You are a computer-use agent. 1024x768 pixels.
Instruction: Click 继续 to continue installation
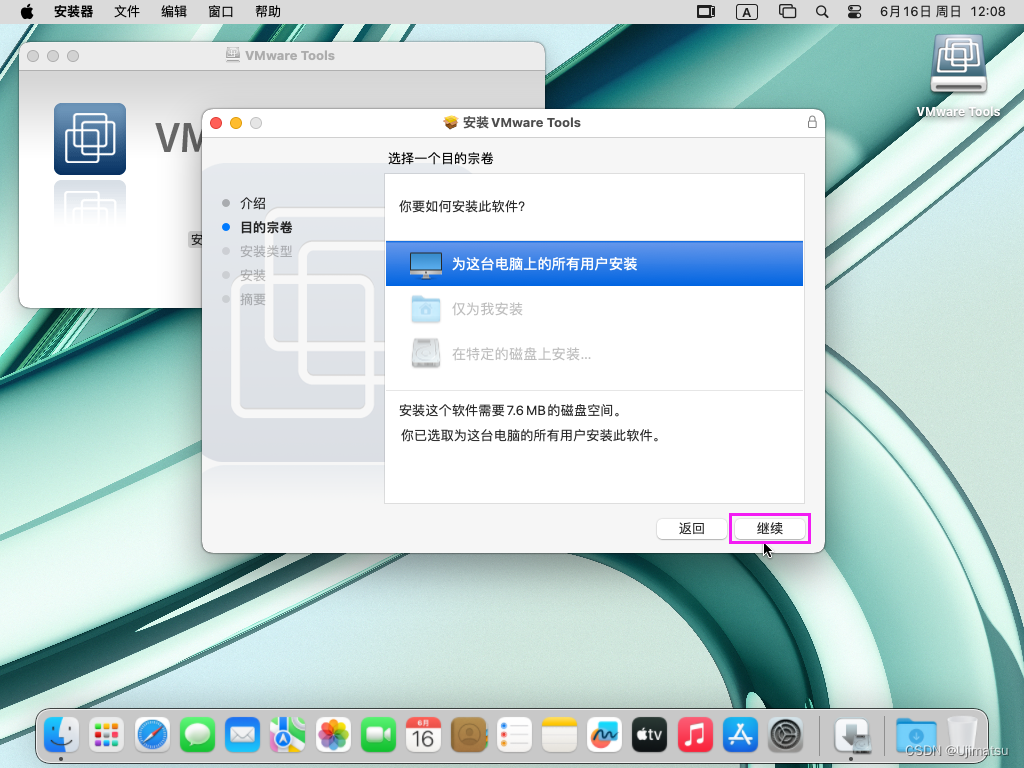pyautogui.click(x=769, y=528)
